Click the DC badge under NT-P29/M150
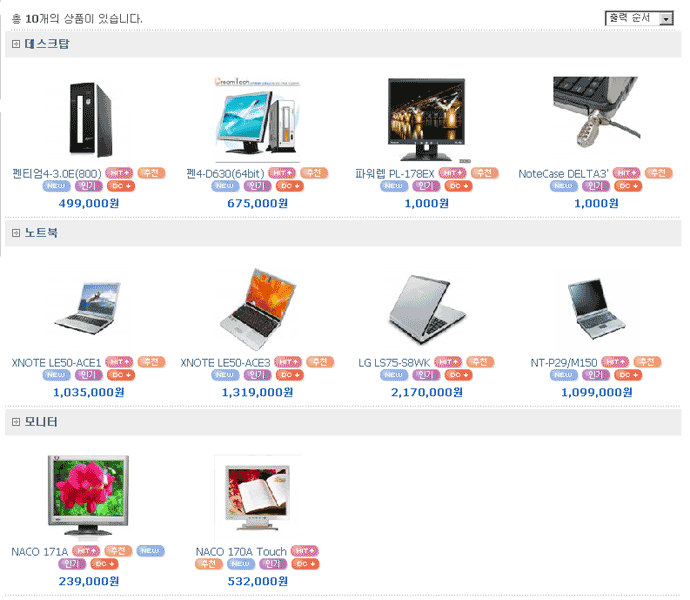 click(628, 375)
